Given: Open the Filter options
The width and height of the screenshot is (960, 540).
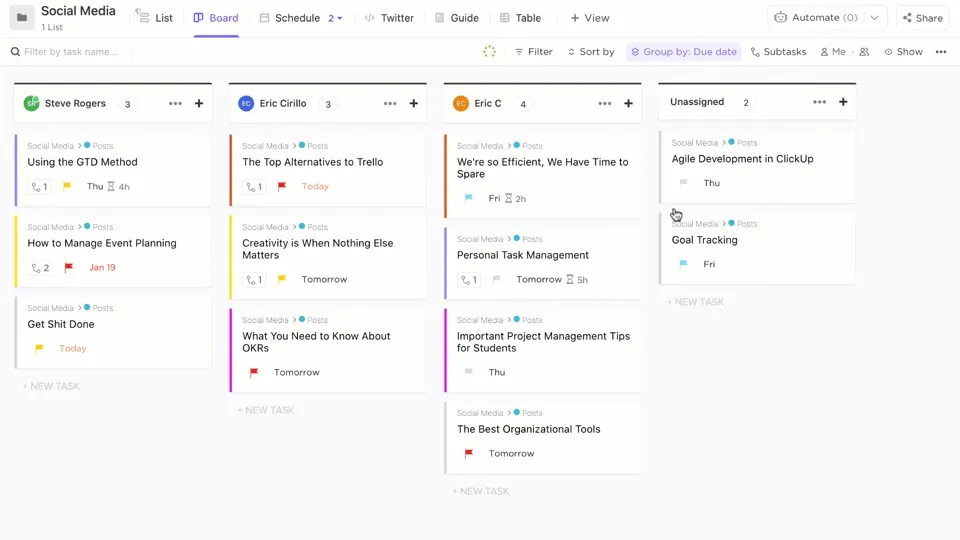Looking at the screenshot, I should coord(533,52).
